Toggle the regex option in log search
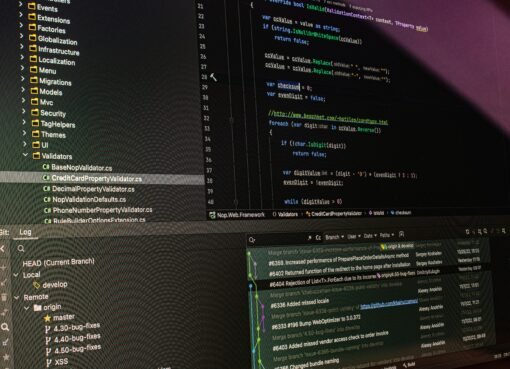 pos(309,237)
